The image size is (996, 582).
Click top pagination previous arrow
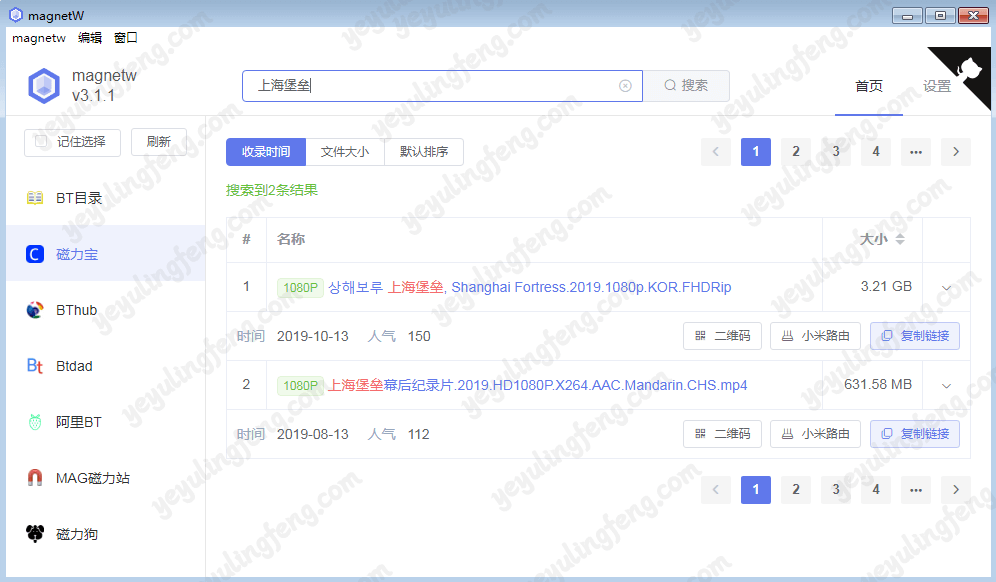(x=716, y=152)
